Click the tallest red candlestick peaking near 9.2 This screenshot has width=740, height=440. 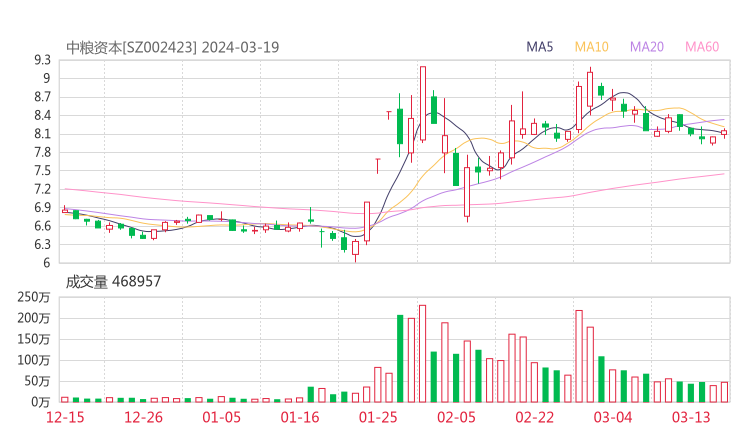pos(423,104)
